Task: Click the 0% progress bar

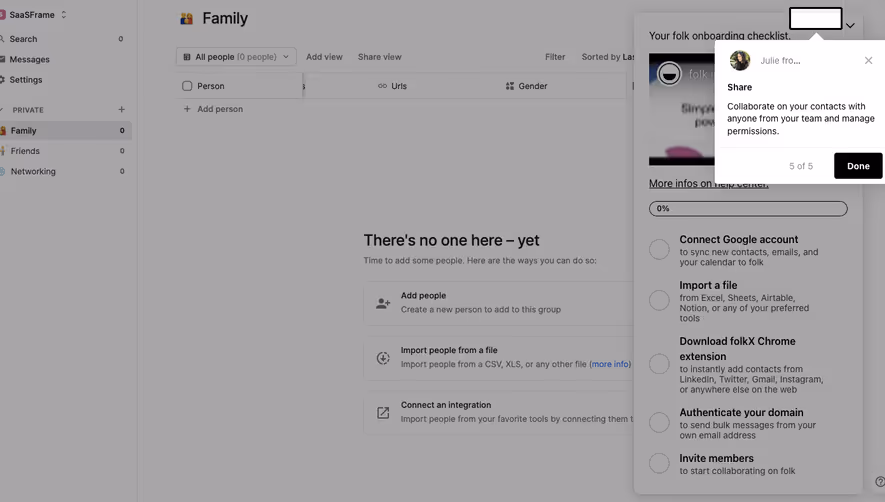Action: tap(748, 208)
